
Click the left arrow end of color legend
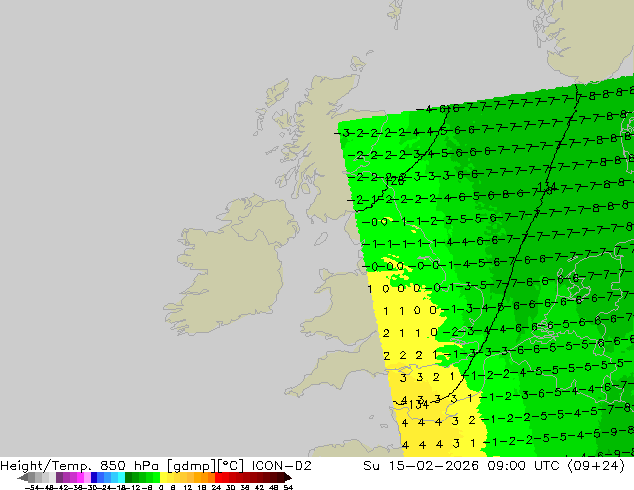point(23,478)
